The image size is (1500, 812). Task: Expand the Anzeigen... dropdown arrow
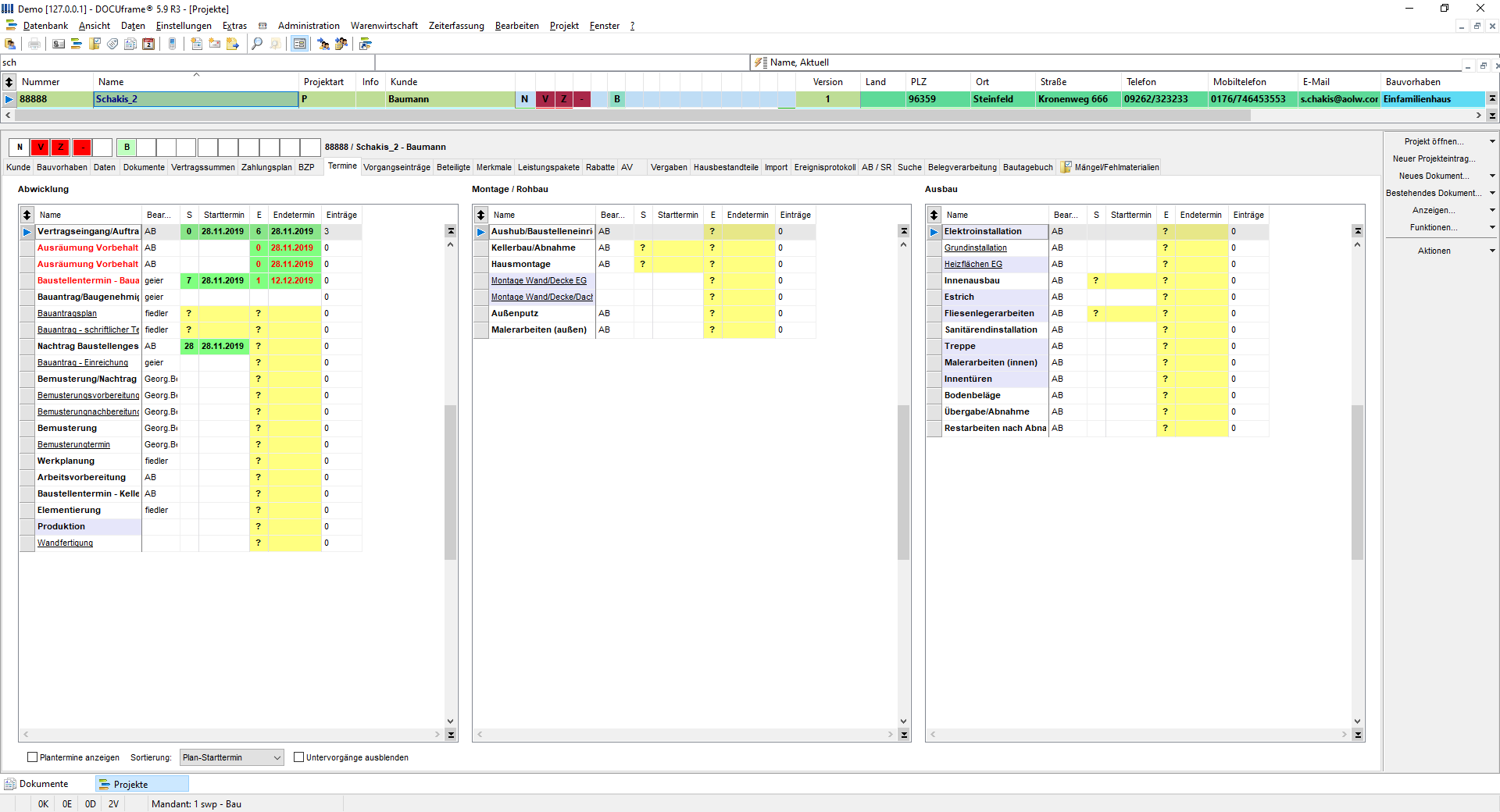click(x=1492, y=210)
